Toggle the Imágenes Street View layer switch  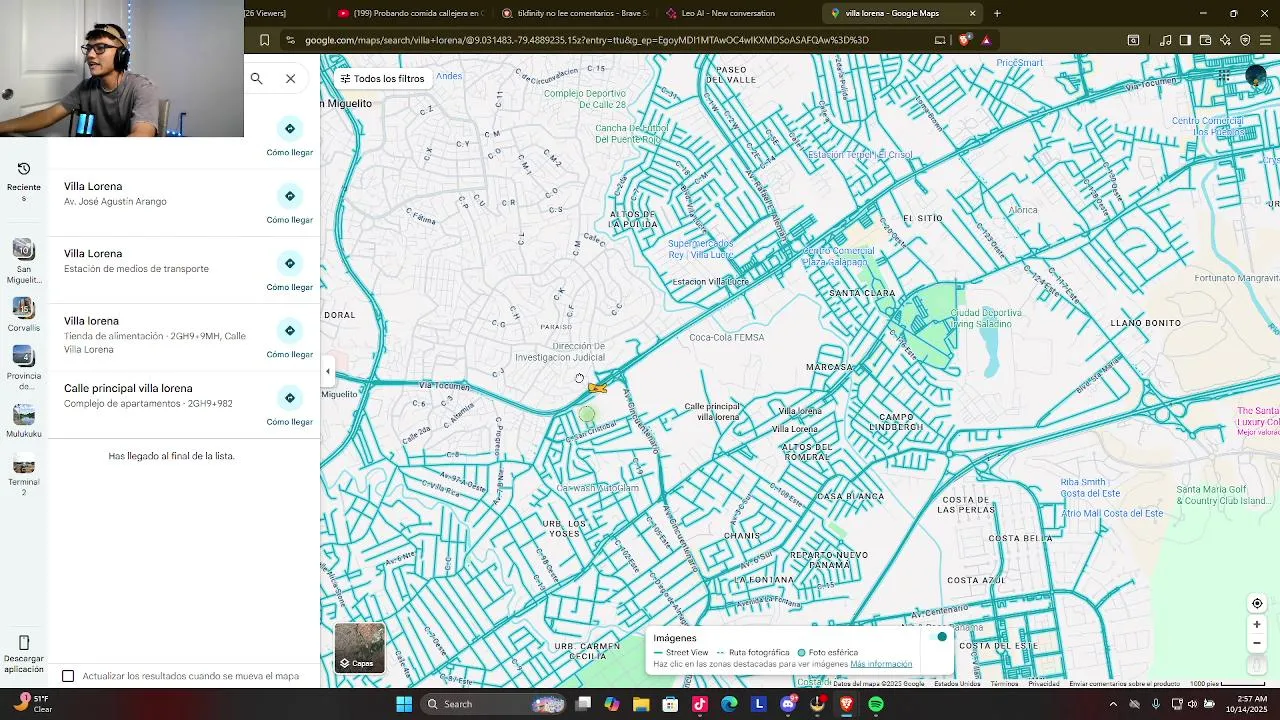click(940, 637)
